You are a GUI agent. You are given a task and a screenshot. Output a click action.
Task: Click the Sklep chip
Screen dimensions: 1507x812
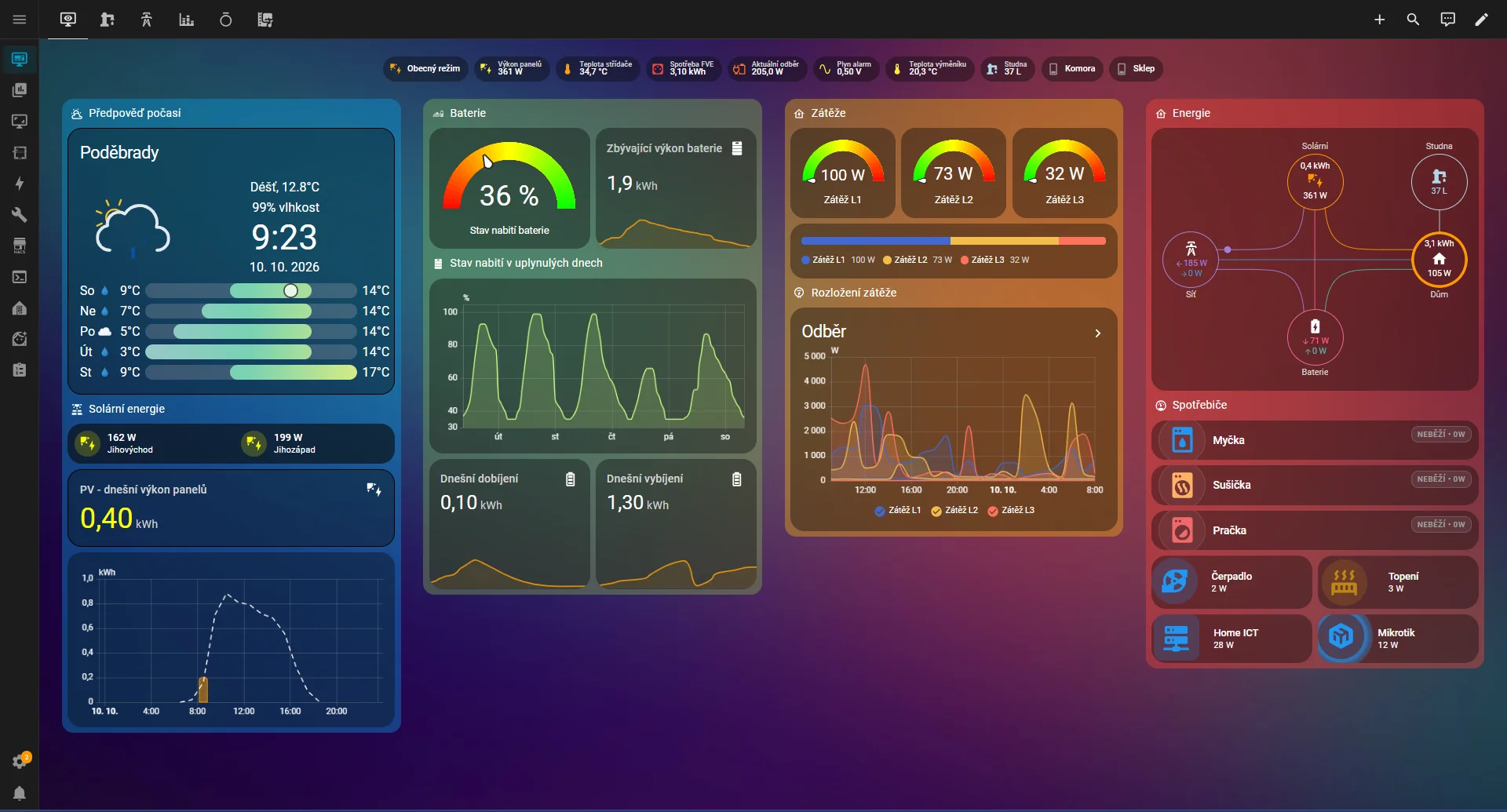click(x=1137, y=69)
